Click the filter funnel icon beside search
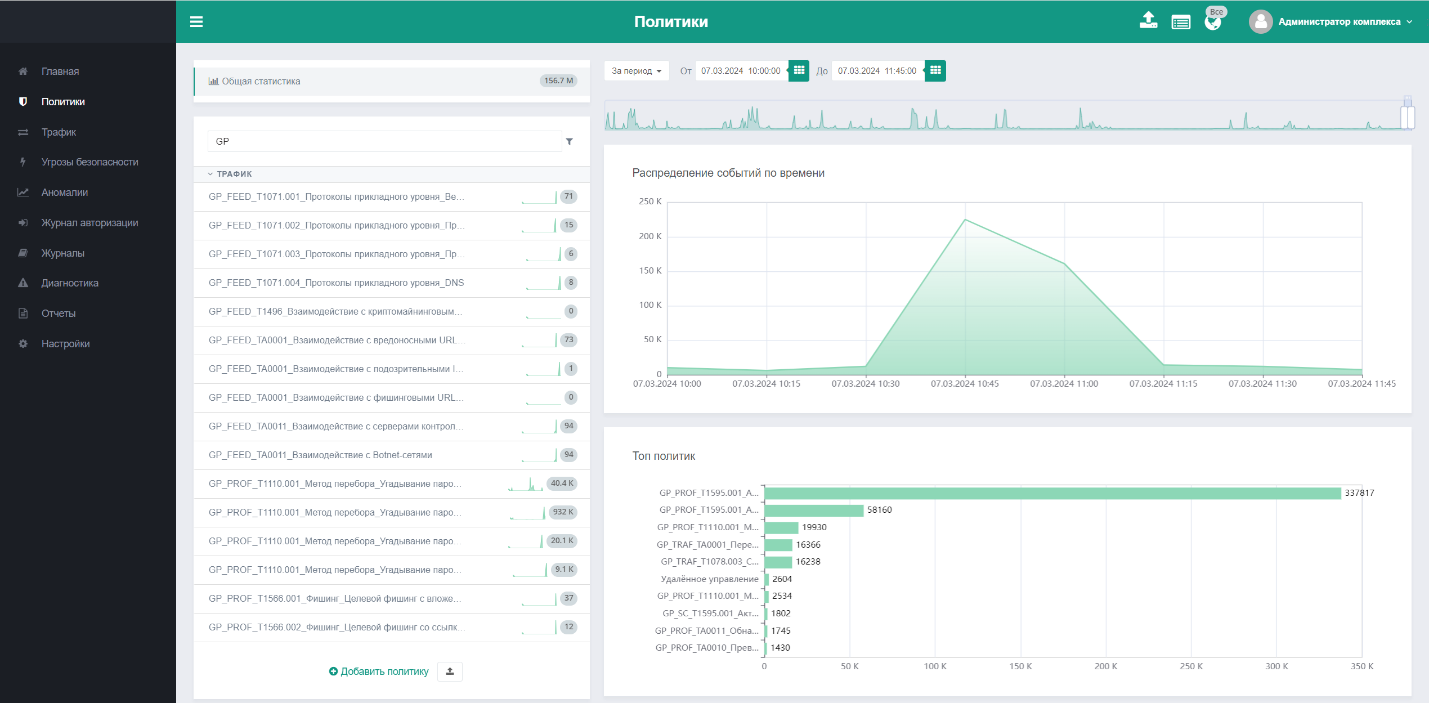 [569, 142]
